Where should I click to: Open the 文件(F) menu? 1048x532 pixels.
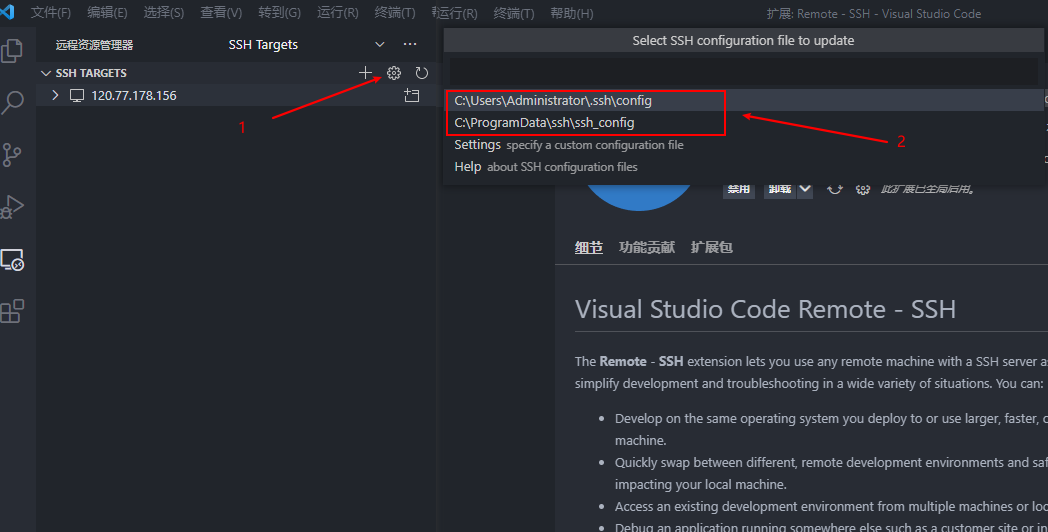click(x=51, y=13)
